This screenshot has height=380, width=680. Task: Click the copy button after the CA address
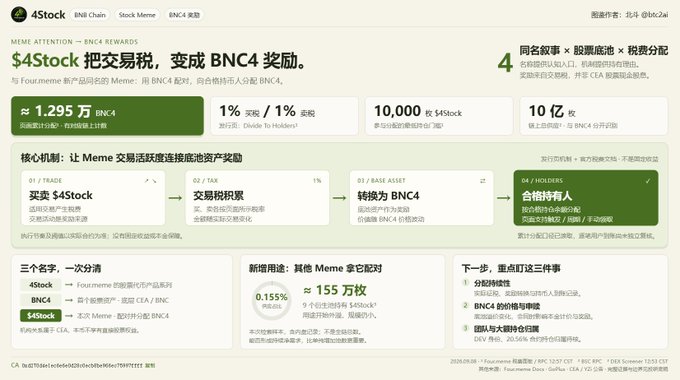[150, 365]
